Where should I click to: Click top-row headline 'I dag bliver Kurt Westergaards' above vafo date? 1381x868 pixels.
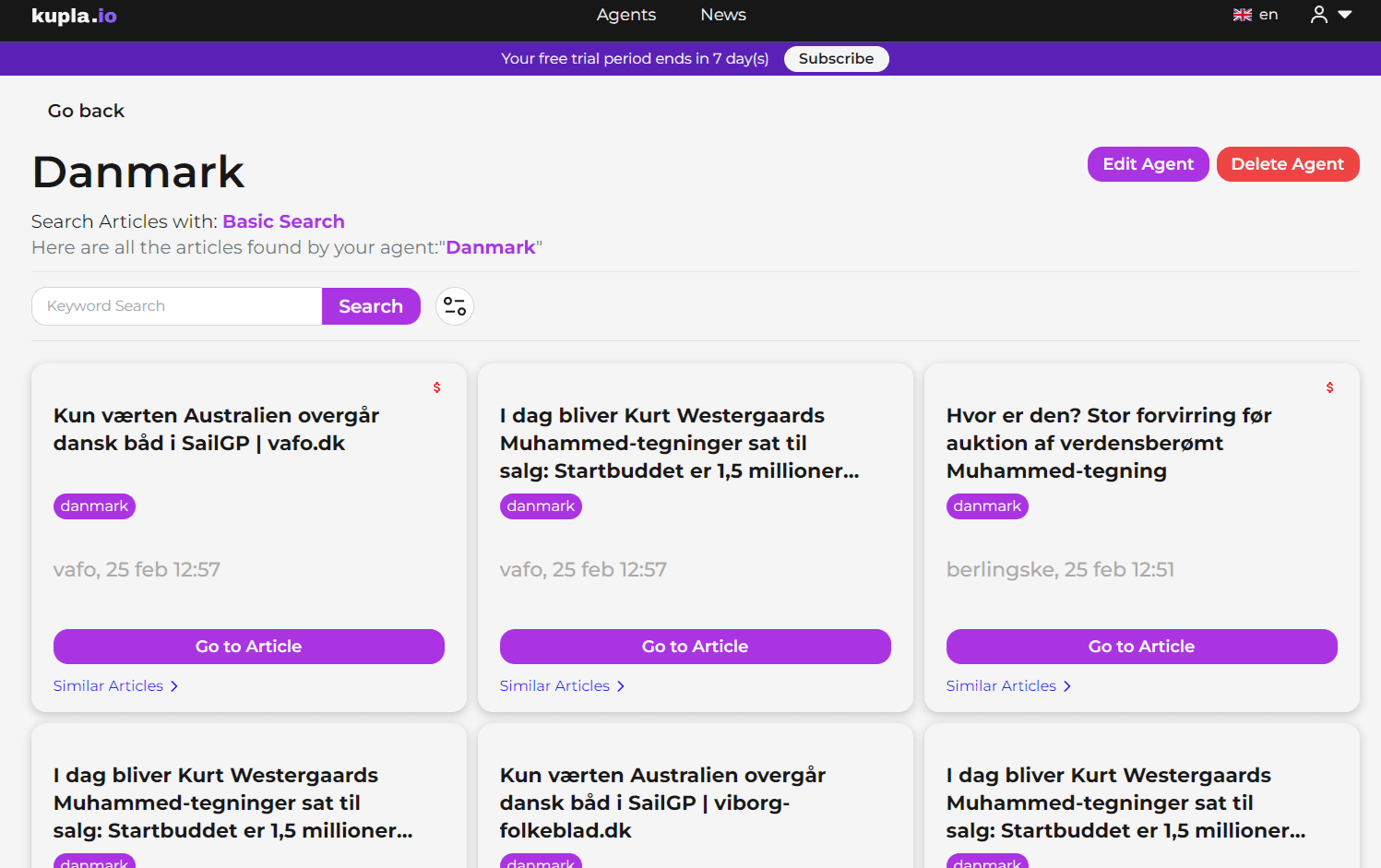point(680,444)
